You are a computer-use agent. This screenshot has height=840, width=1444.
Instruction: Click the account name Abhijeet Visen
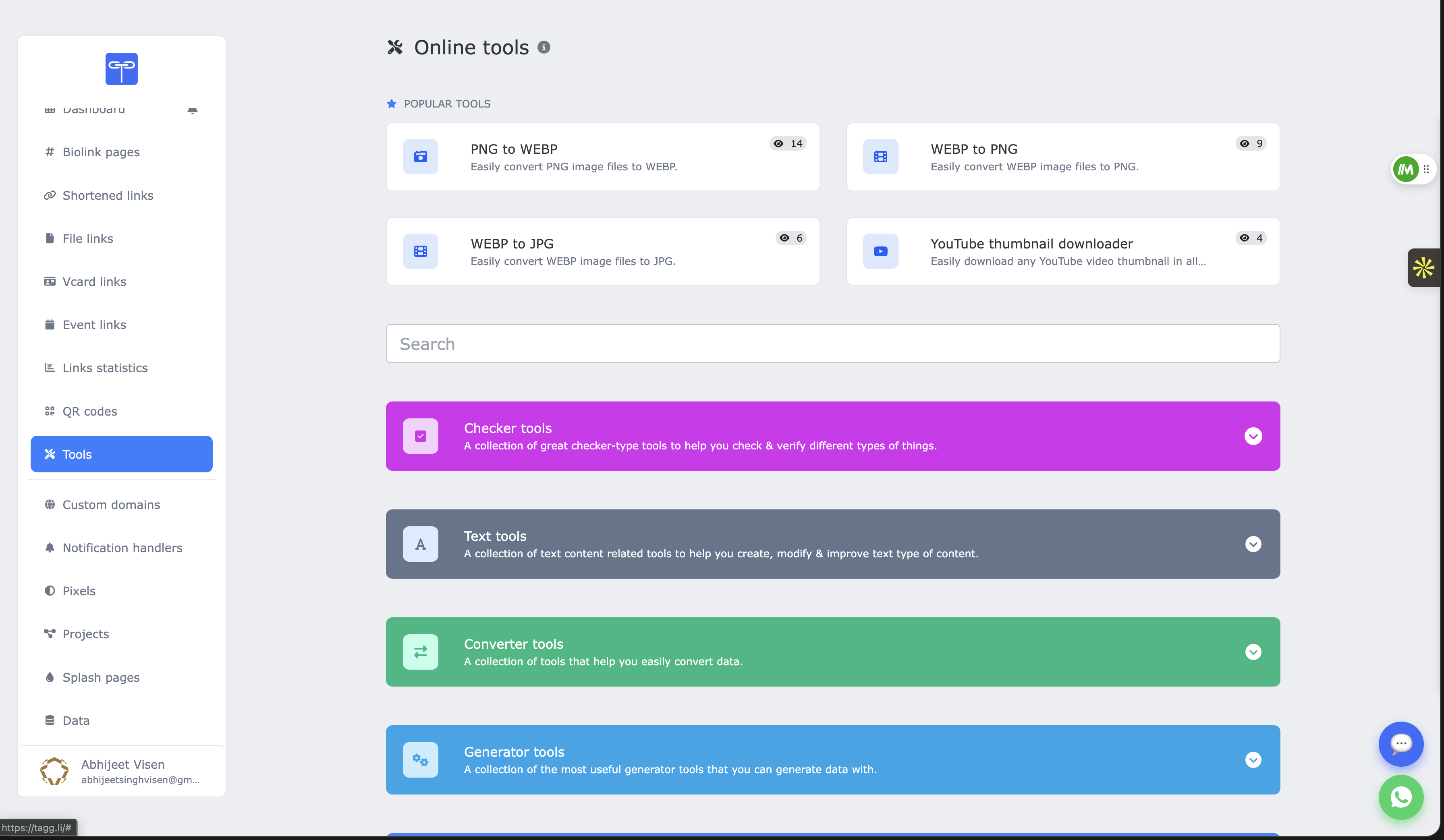(123, 764)
